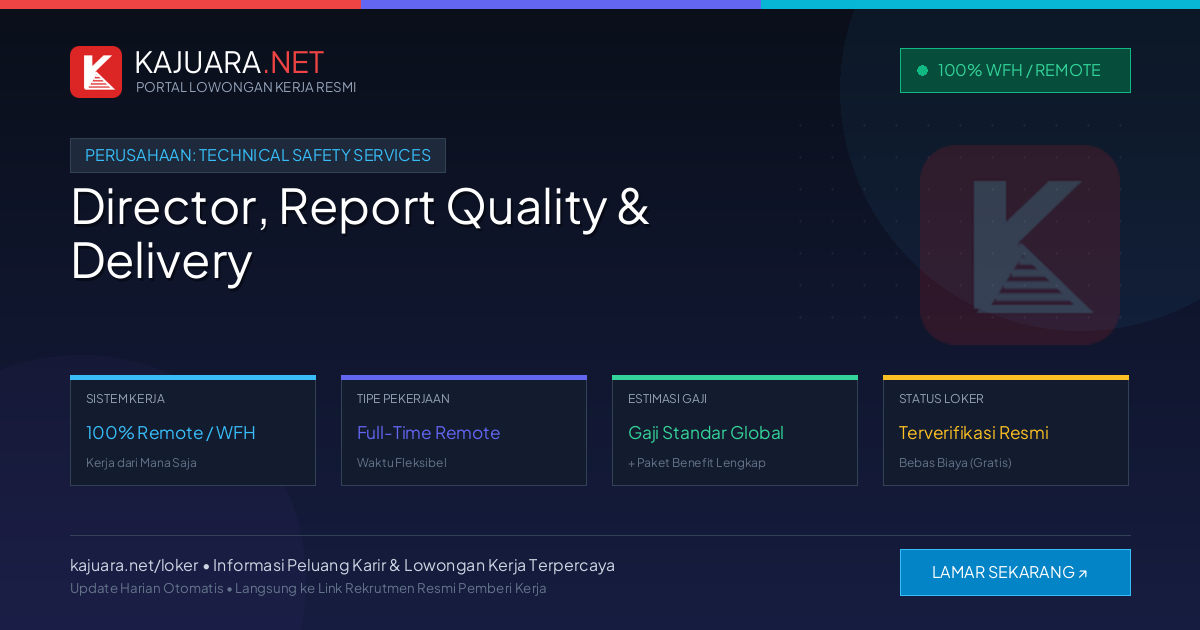Viewport: 1200px width, 630px height.
Task: Click the + Paket Benefit Lengkap text
Action: pos(697,463)
